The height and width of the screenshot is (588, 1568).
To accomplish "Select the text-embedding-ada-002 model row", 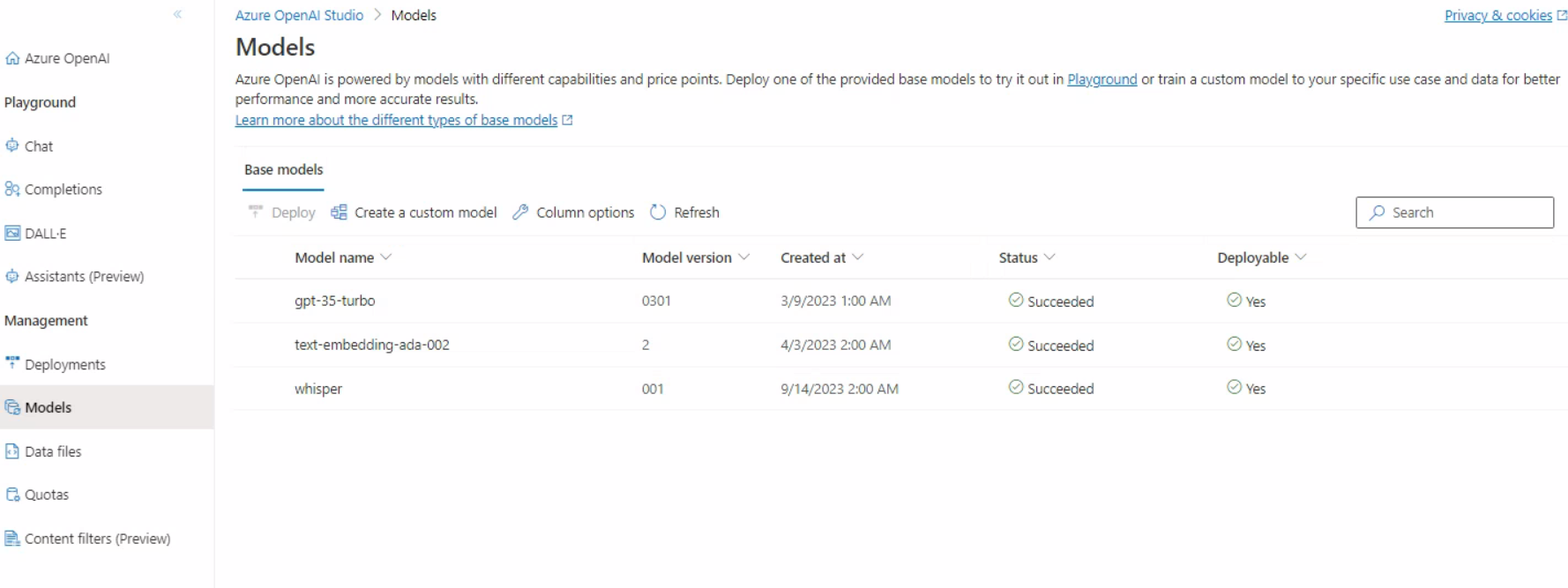I will [x=900, y=345].
